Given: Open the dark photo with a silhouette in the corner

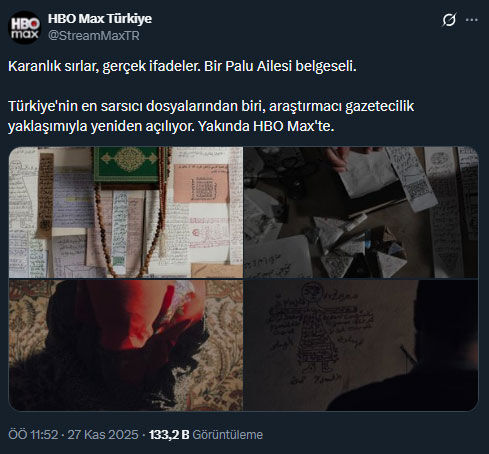Looking at the screenshot, I should [x=361, y=345].
